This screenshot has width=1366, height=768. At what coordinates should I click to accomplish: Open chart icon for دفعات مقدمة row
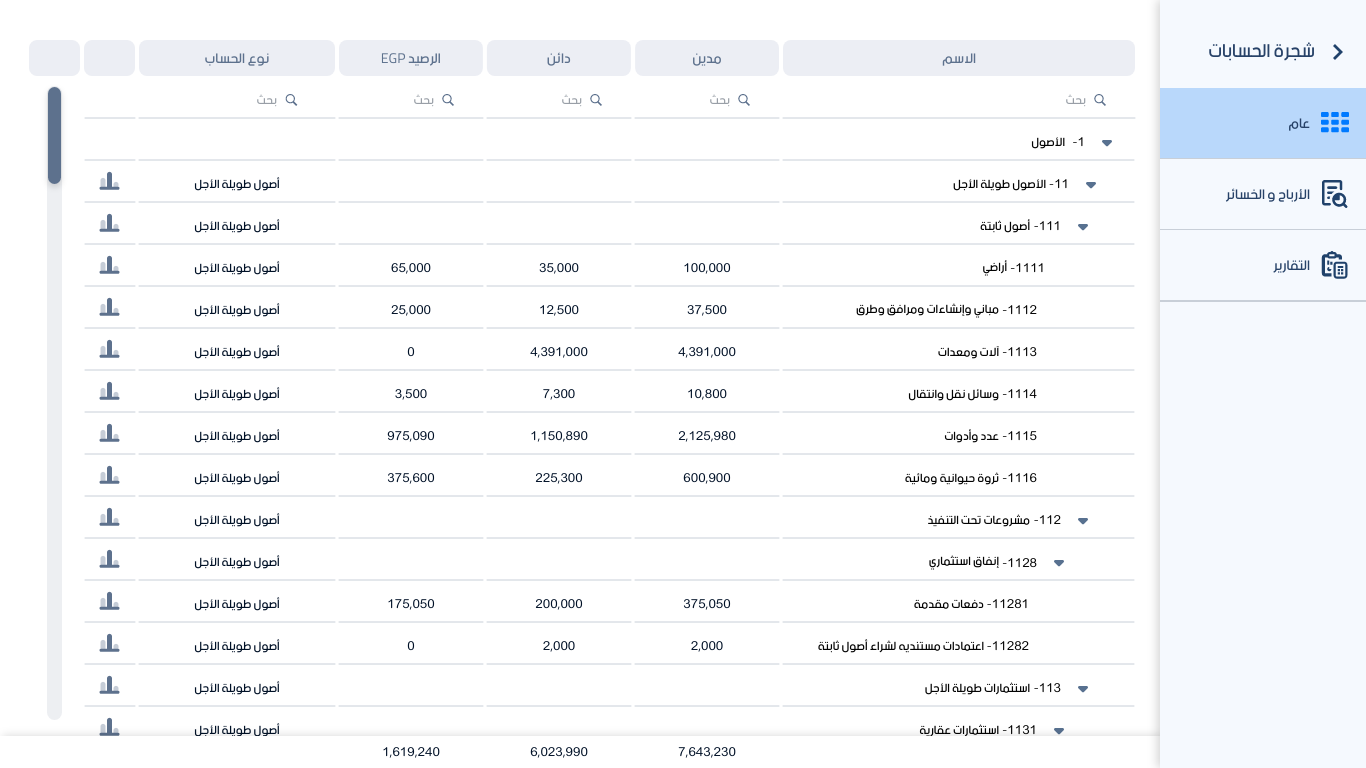tap(109, 603)
